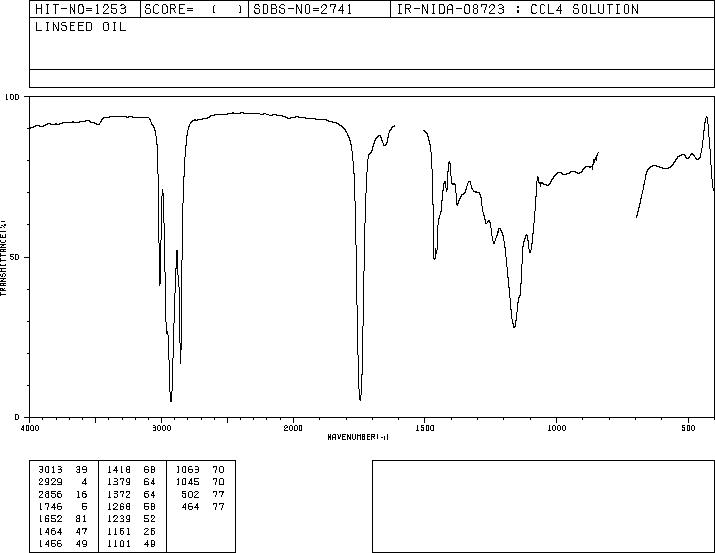
Task: Click the WAVENUMBER x-axis title
Action: click(x=358, y=437)
